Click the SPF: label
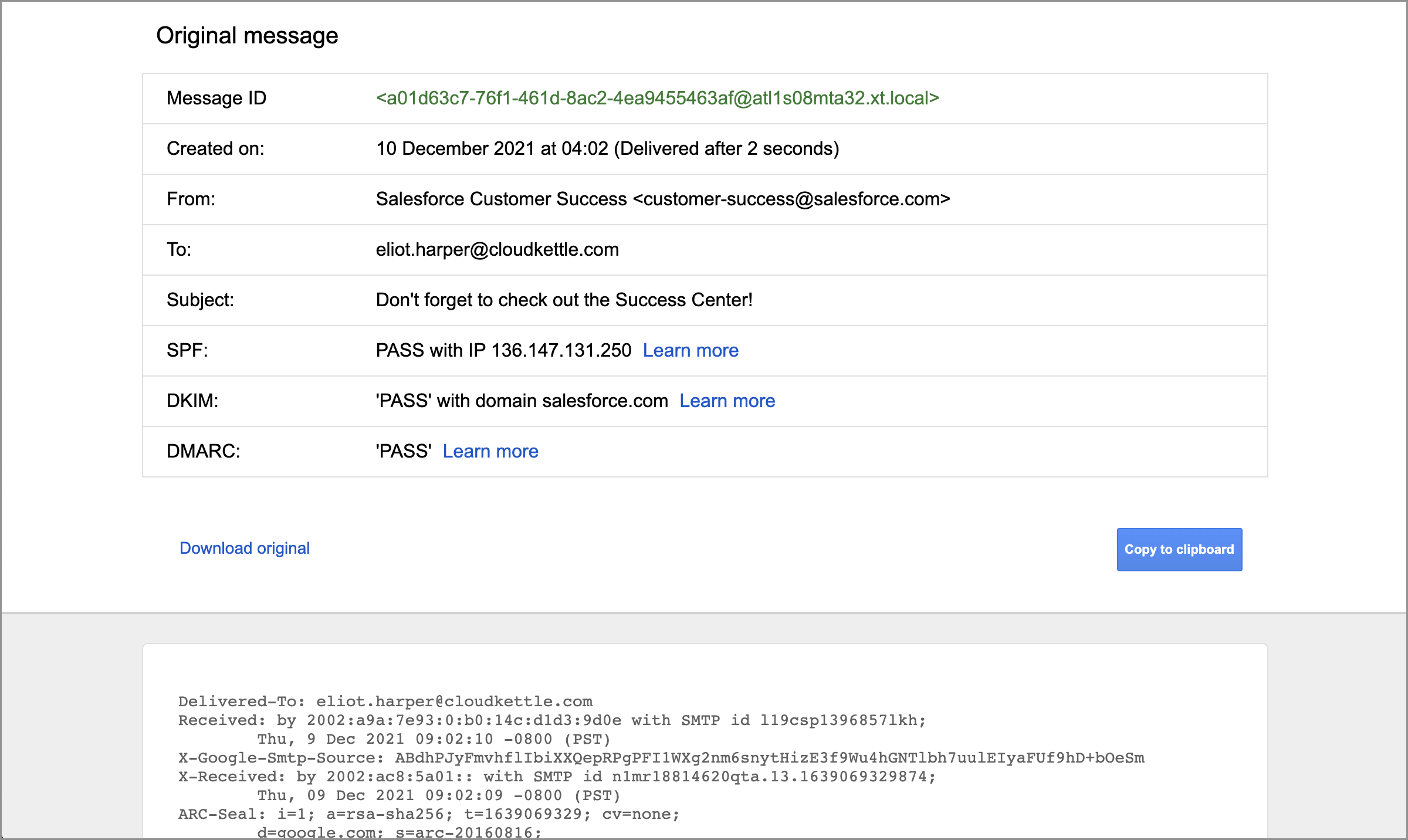1408x840 pixels. click(x=188, y=350)
